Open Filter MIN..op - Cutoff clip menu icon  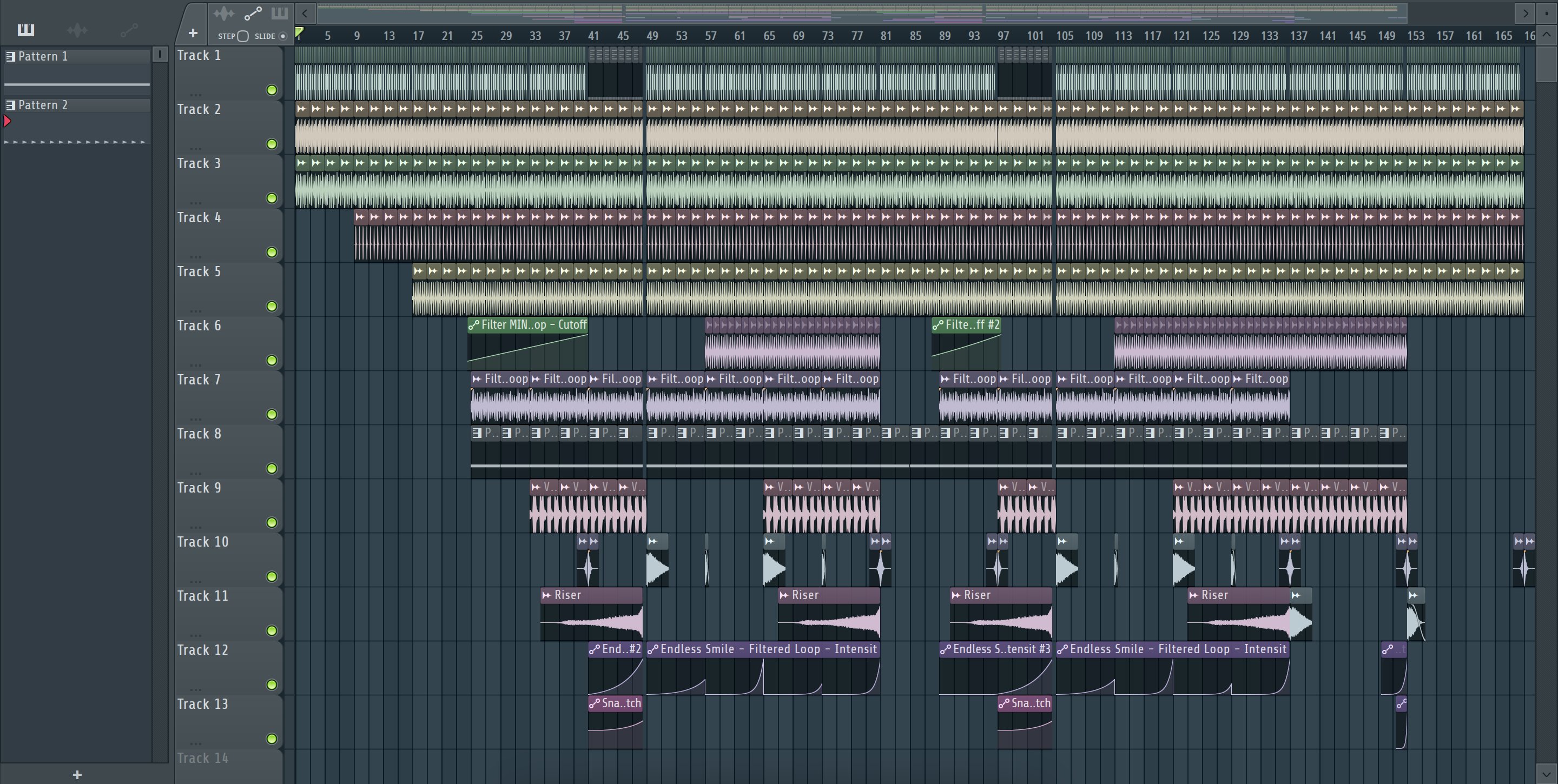[x=474, y=325]
